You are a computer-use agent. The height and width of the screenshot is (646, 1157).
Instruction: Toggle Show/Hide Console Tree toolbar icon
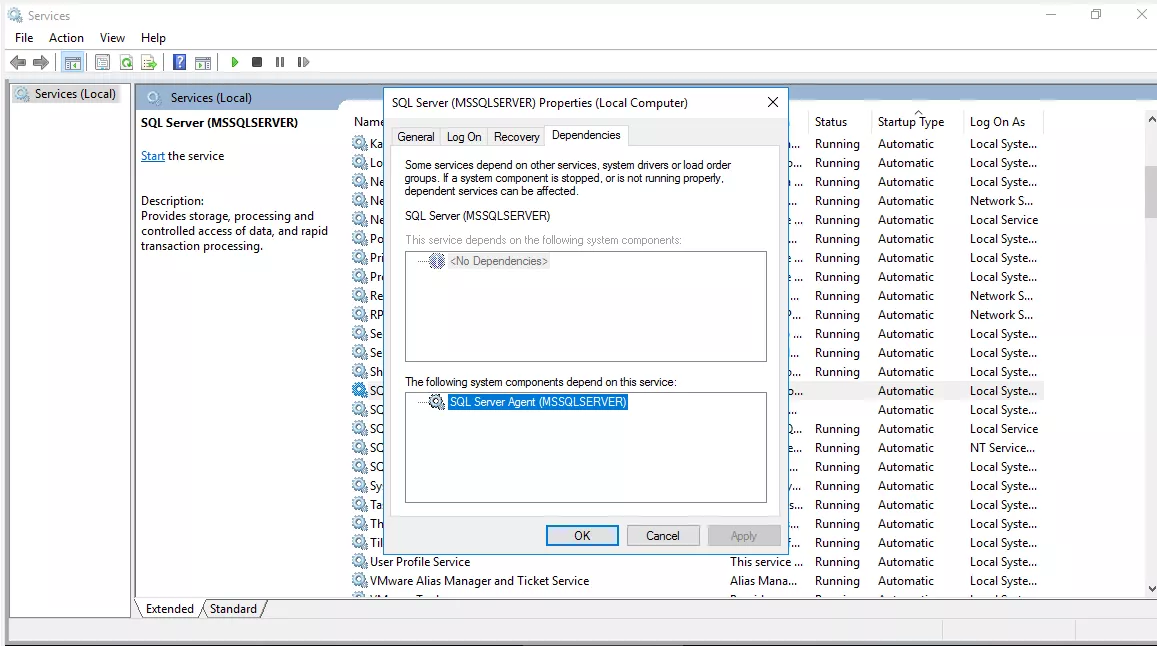click(x=72, y=63)
